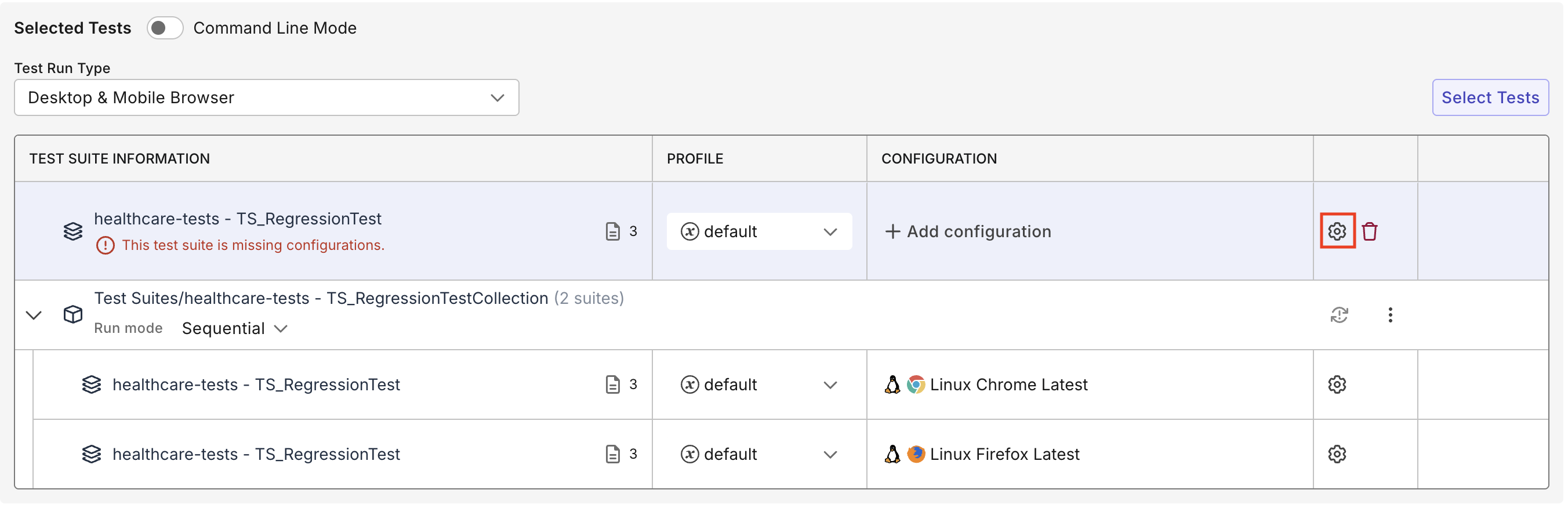Viewport: 1568px width, 508px height.
Task: Open settings gear for Linux Firefox Latest row
Action: tap(1337, 455)
